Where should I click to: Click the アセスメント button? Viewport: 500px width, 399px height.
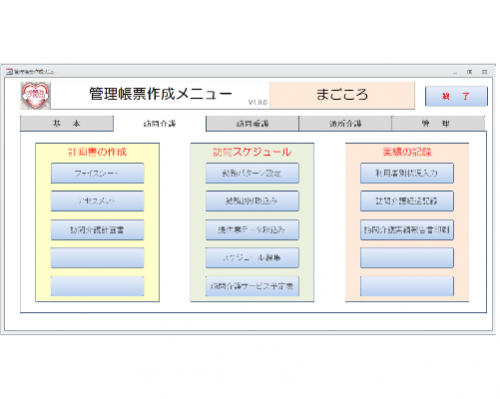coord(97,201)
